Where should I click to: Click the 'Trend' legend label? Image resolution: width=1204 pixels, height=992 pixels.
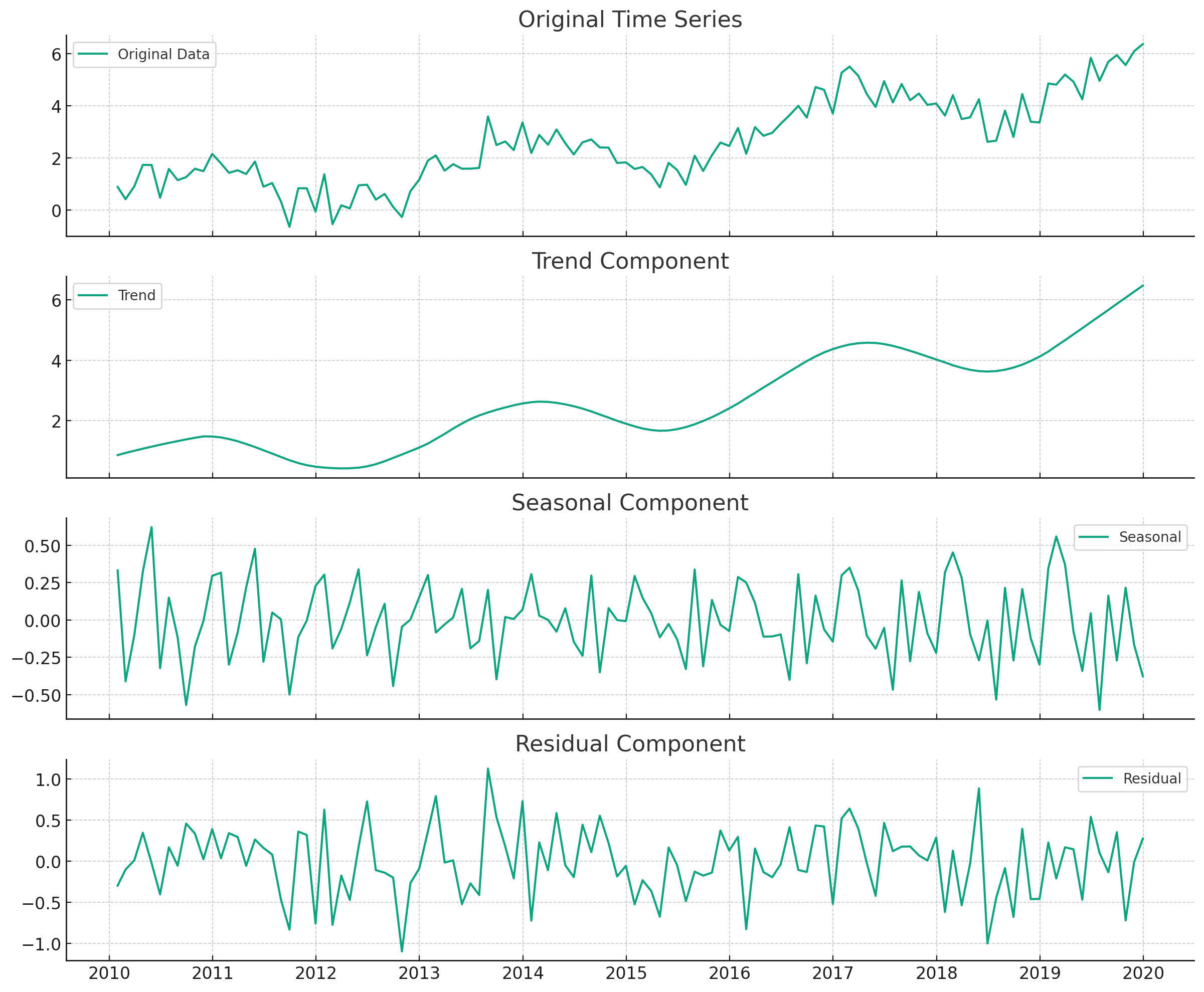point(136,295)
